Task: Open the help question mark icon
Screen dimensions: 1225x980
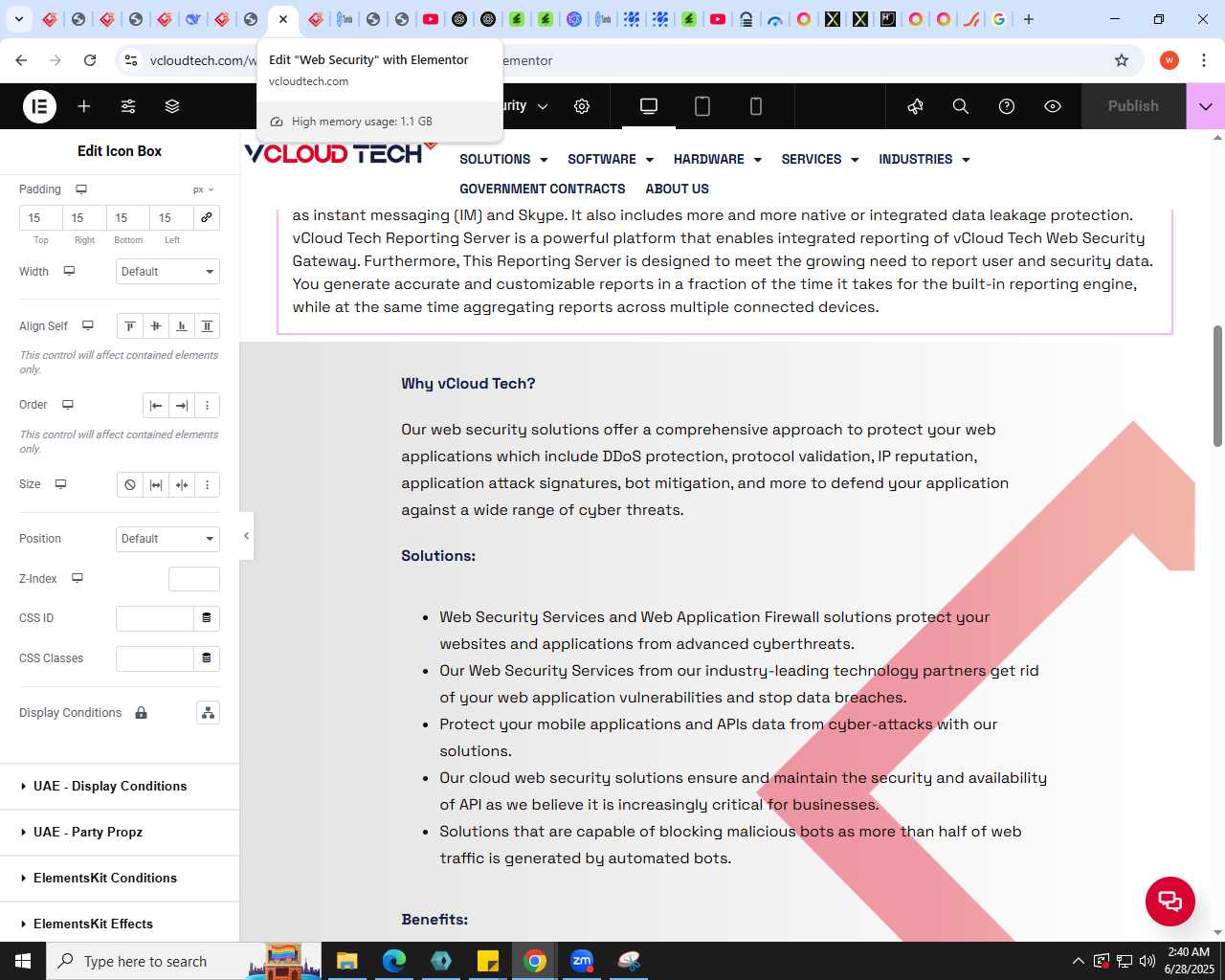Action: [x=1007, y=106]
